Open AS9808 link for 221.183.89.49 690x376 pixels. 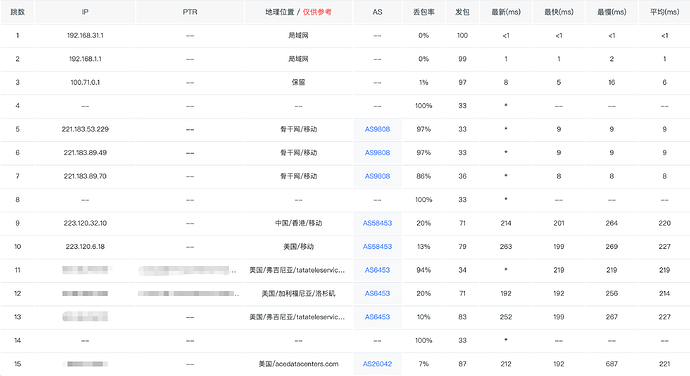(377, 153)
